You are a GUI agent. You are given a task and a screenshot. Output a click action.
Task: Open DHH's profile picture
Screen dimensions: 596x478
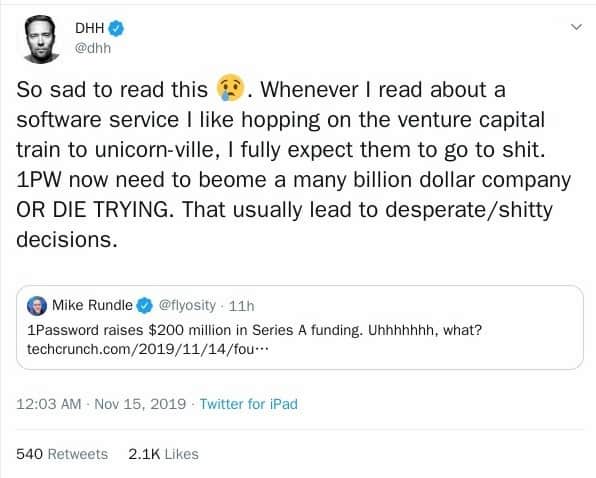(x=41, y=39)
